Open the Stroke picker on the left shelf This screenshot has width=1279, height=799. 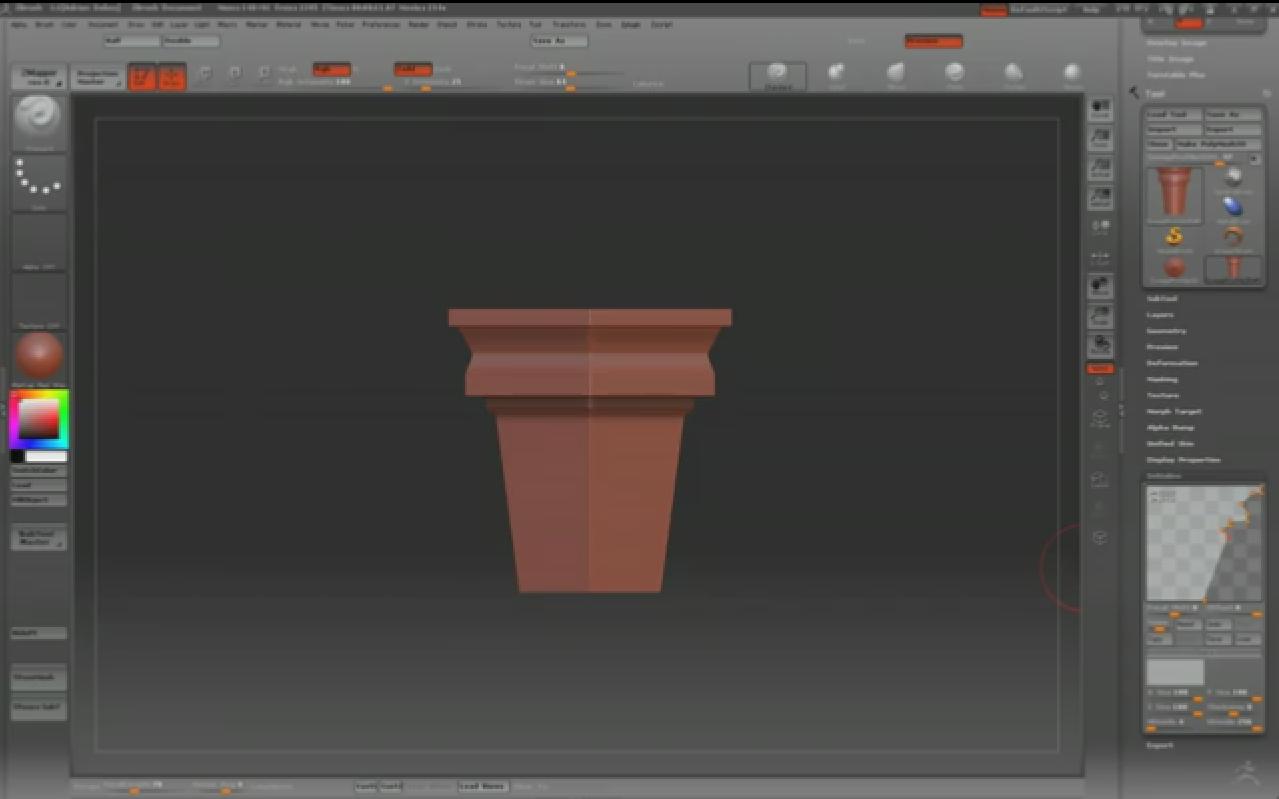pos(38,178)
